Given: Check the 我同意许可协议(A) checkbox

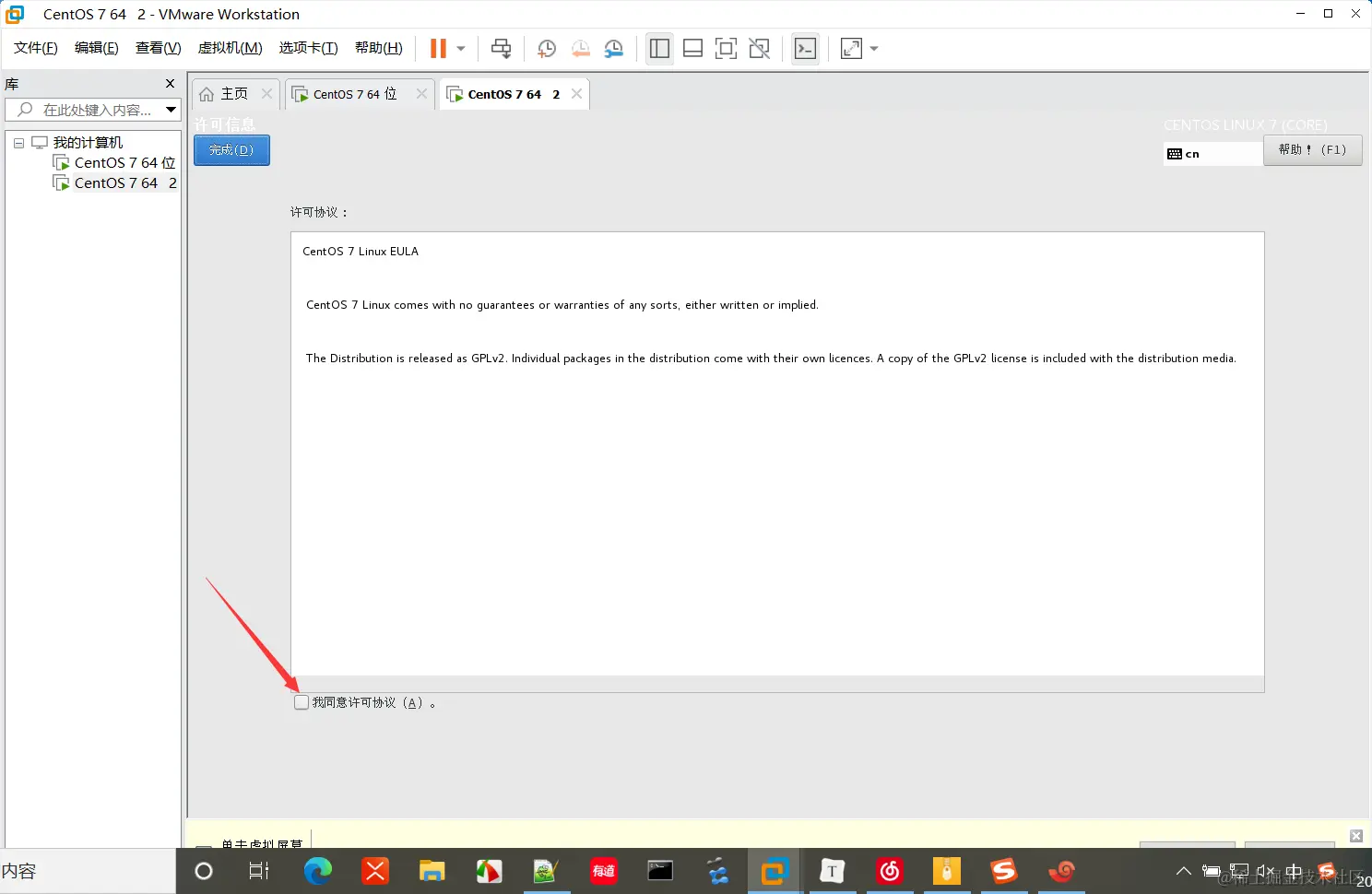Looking at the screenshot, I should 301,702.
